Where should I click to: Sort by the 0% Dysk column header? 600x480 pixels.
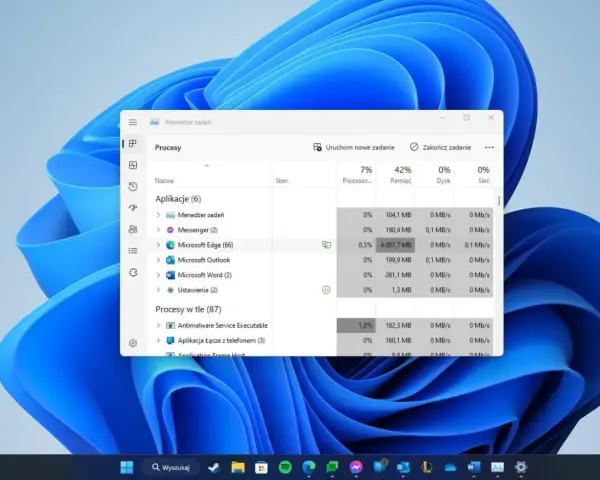tap(434, 175)
